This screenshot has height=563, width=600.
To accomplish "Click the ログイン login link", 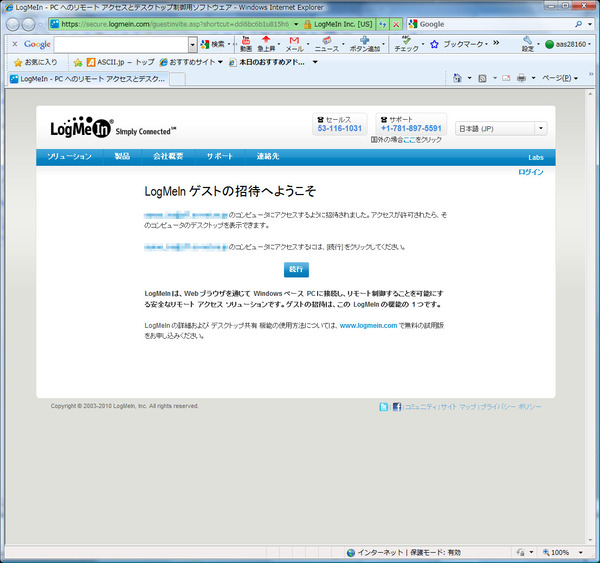I will coord(531,173).
